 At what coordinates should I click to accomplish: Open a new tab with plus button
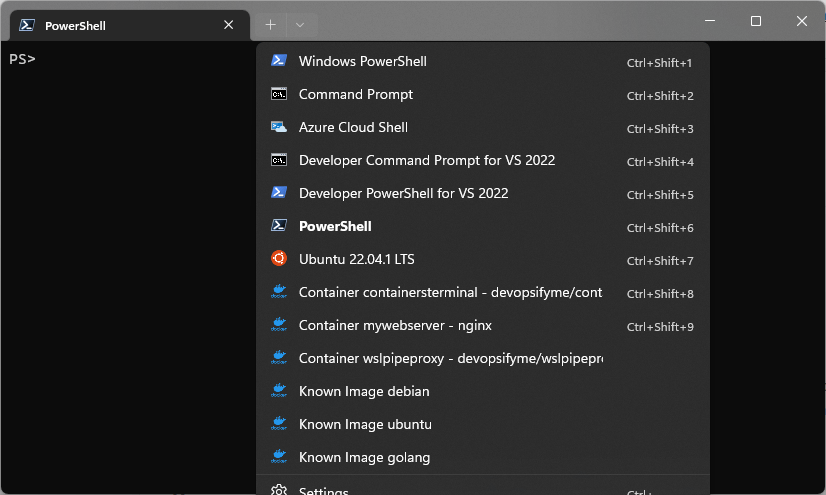[x=271, y=24]
